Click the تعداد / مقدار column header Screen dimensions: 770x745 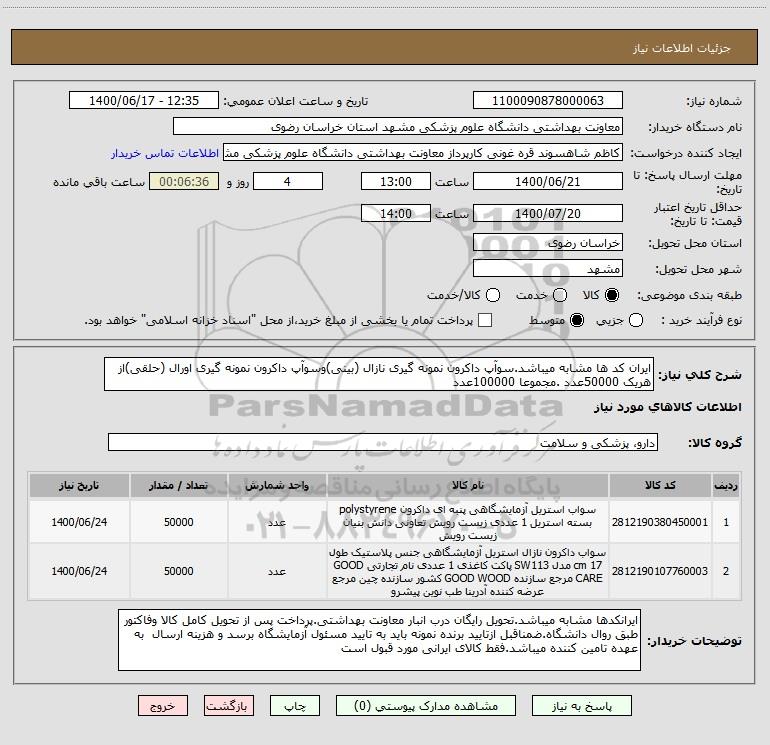pos(179,486)
